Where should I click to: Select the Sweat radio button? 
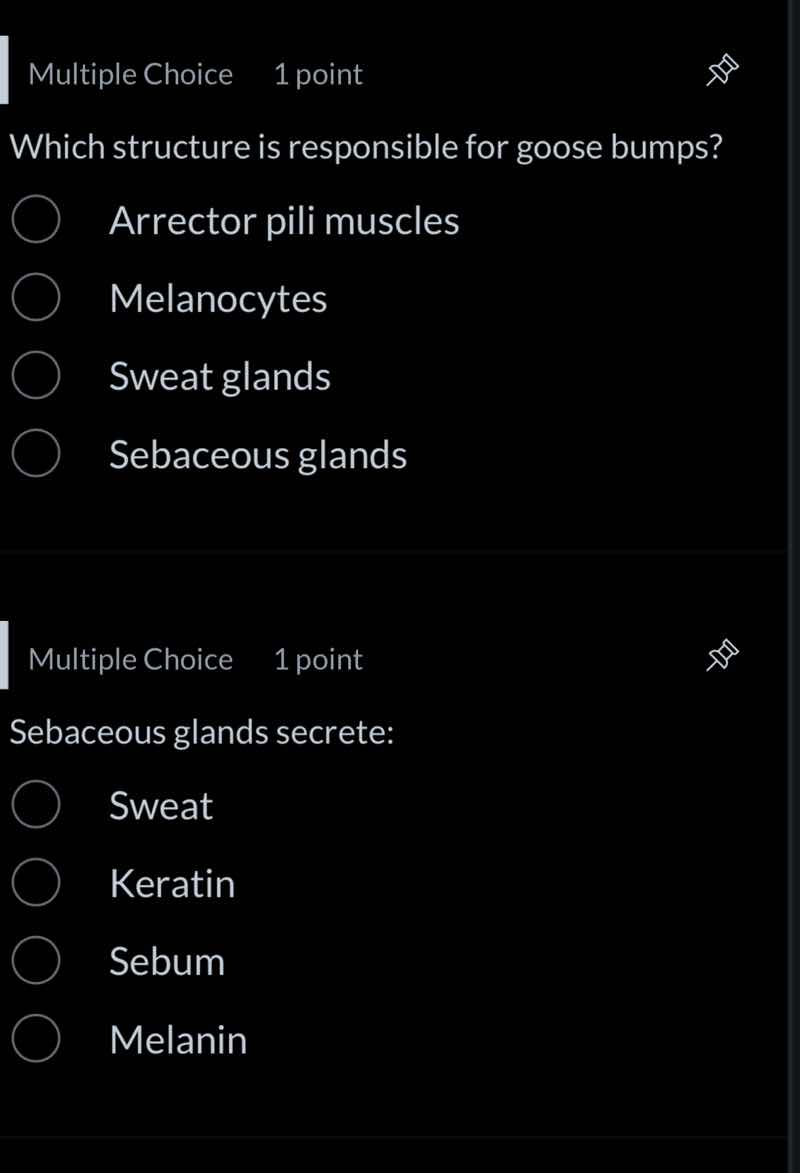(36, 806)
